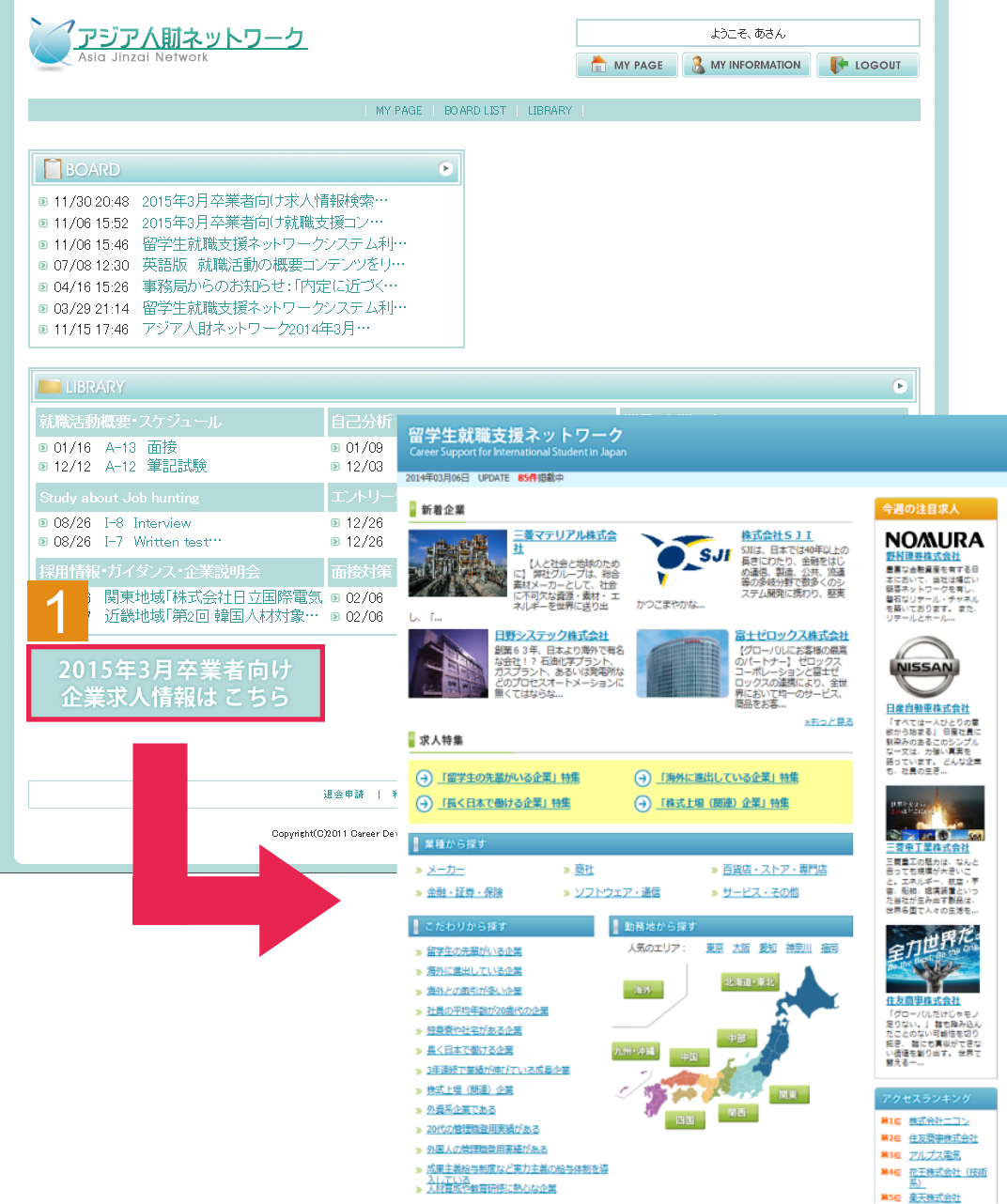Click the NISSAN emblem logo

(x=924, y=667)
